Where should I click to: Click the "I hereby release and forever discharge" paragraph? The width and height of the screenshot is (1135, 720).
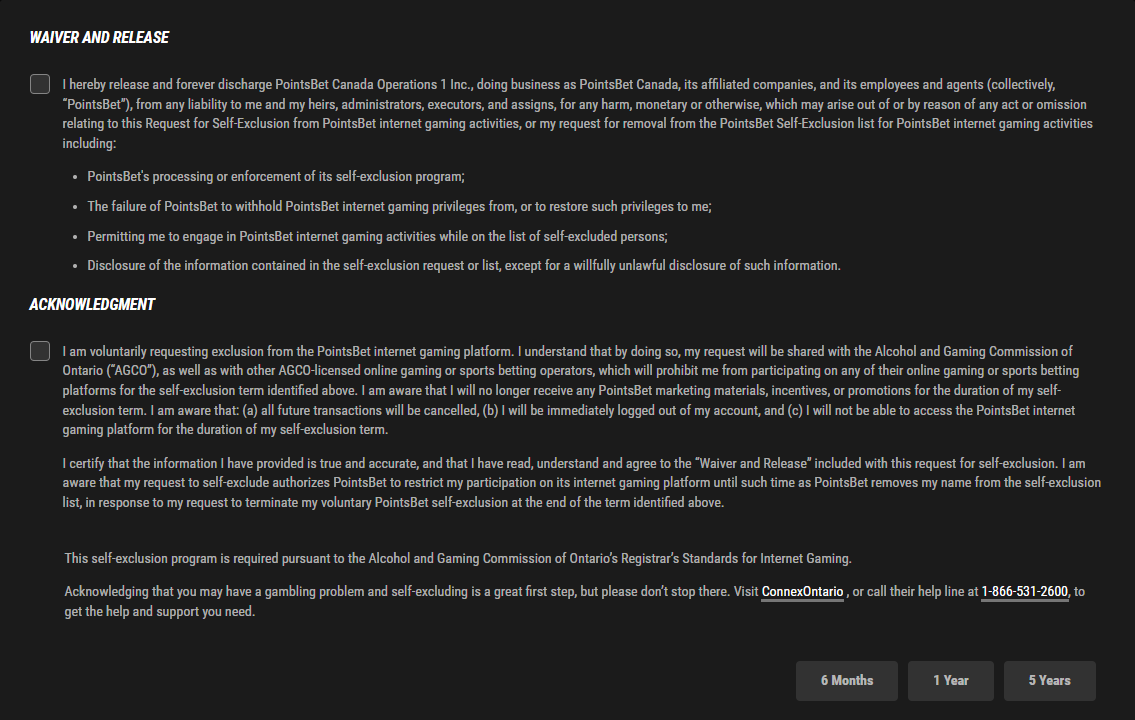point(578,114)
